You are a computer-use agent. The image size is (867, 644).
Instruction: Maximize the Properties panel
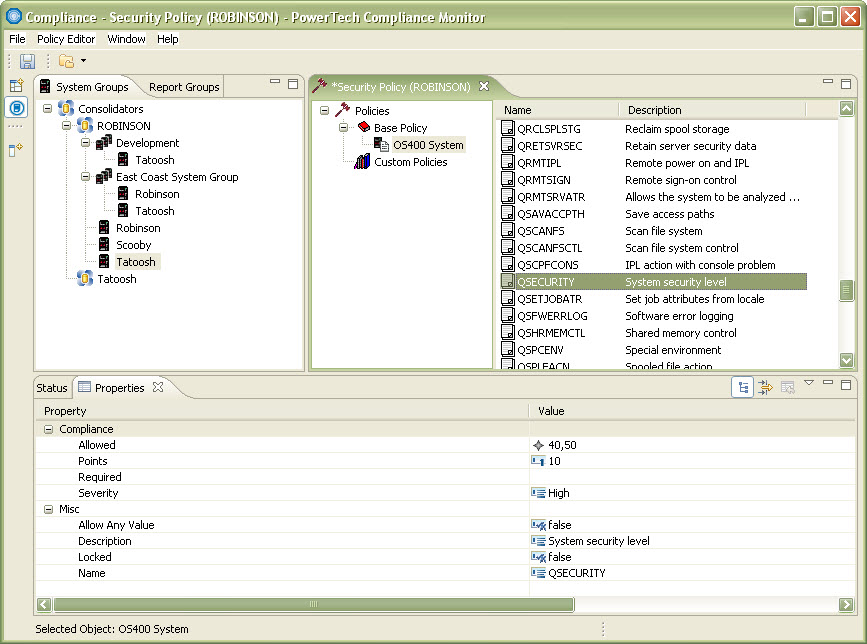(x=846, y=385)
